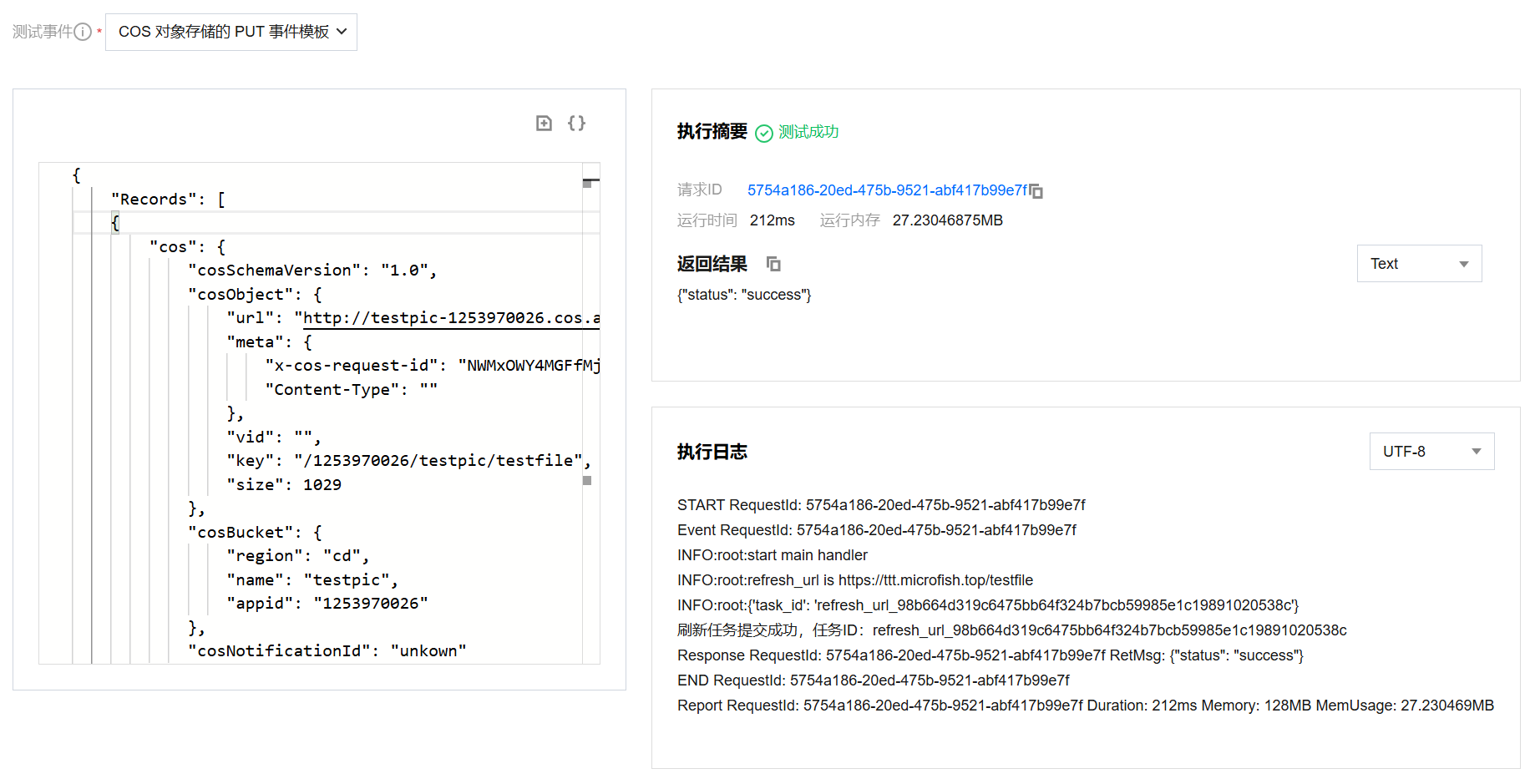Open the COS PUT event template dropdown

click(231, 32)
